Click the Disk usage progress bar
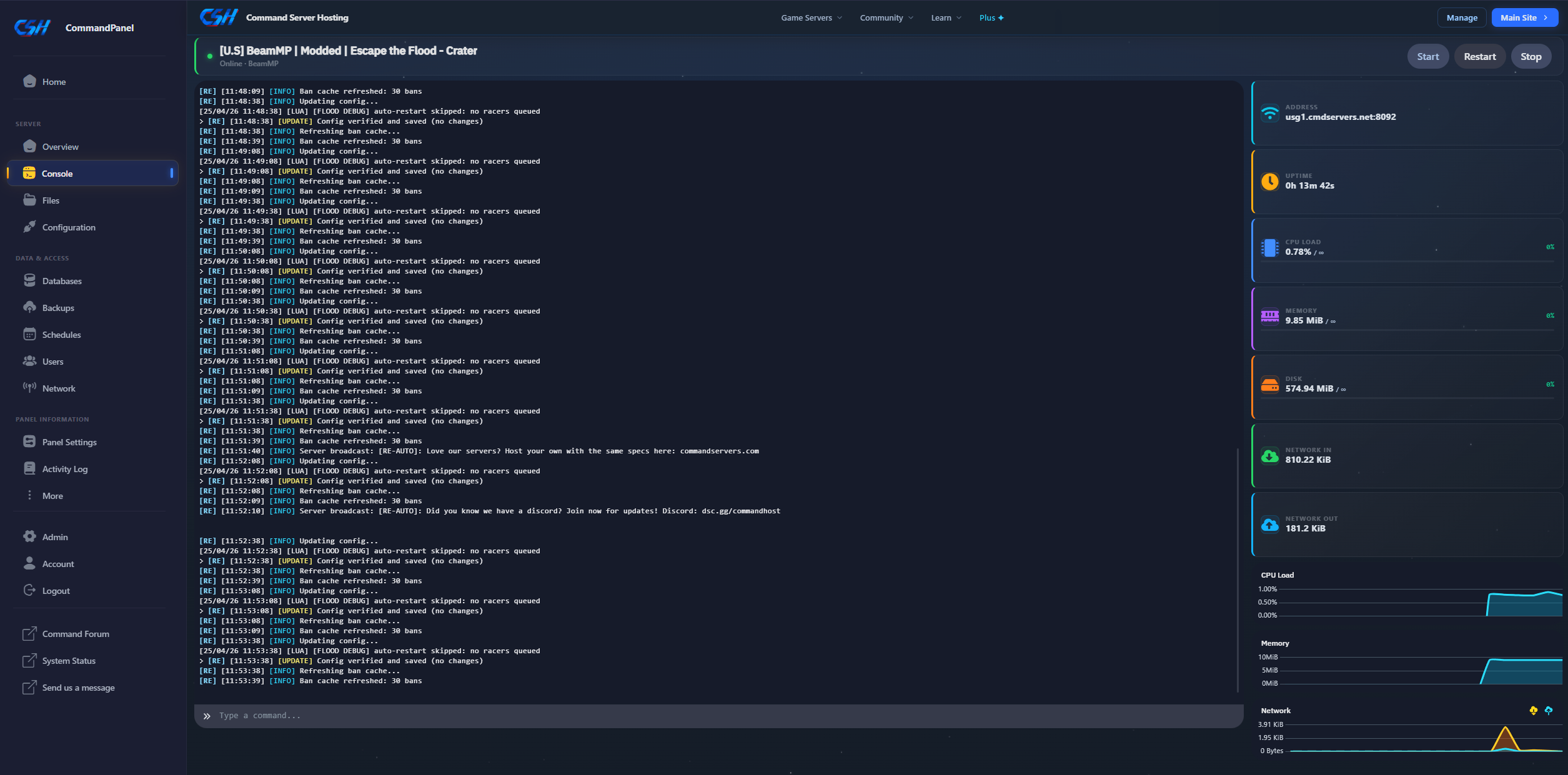Screen dimensions: 1568x775 coord(1407,398)
